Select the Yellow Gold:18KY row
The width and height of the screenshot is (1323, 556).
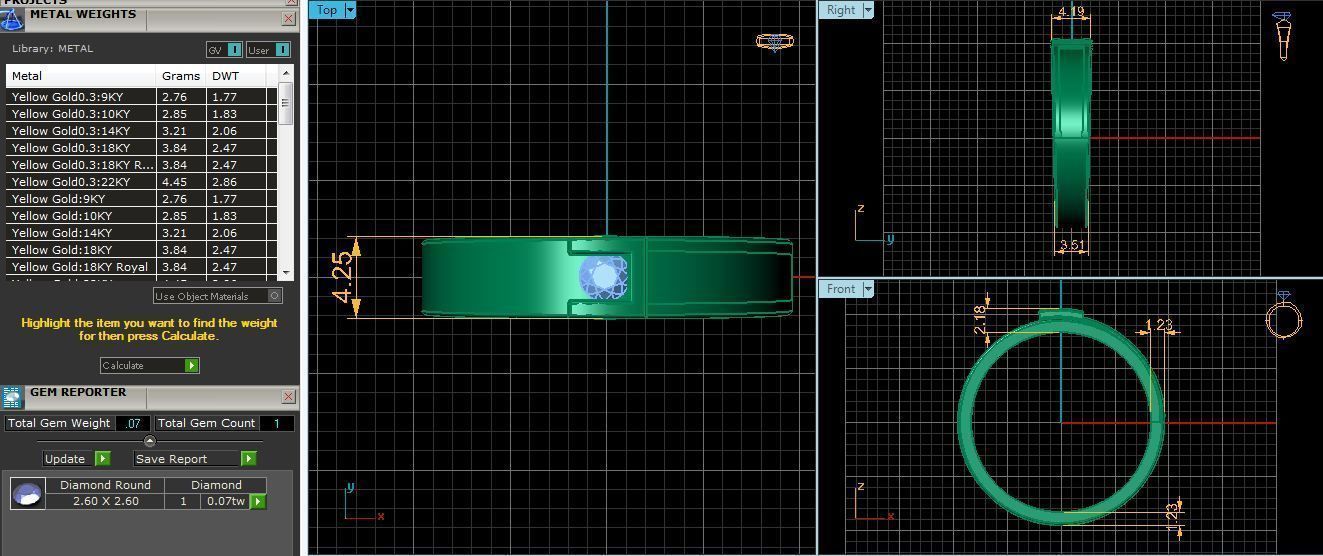coord(141,250)
